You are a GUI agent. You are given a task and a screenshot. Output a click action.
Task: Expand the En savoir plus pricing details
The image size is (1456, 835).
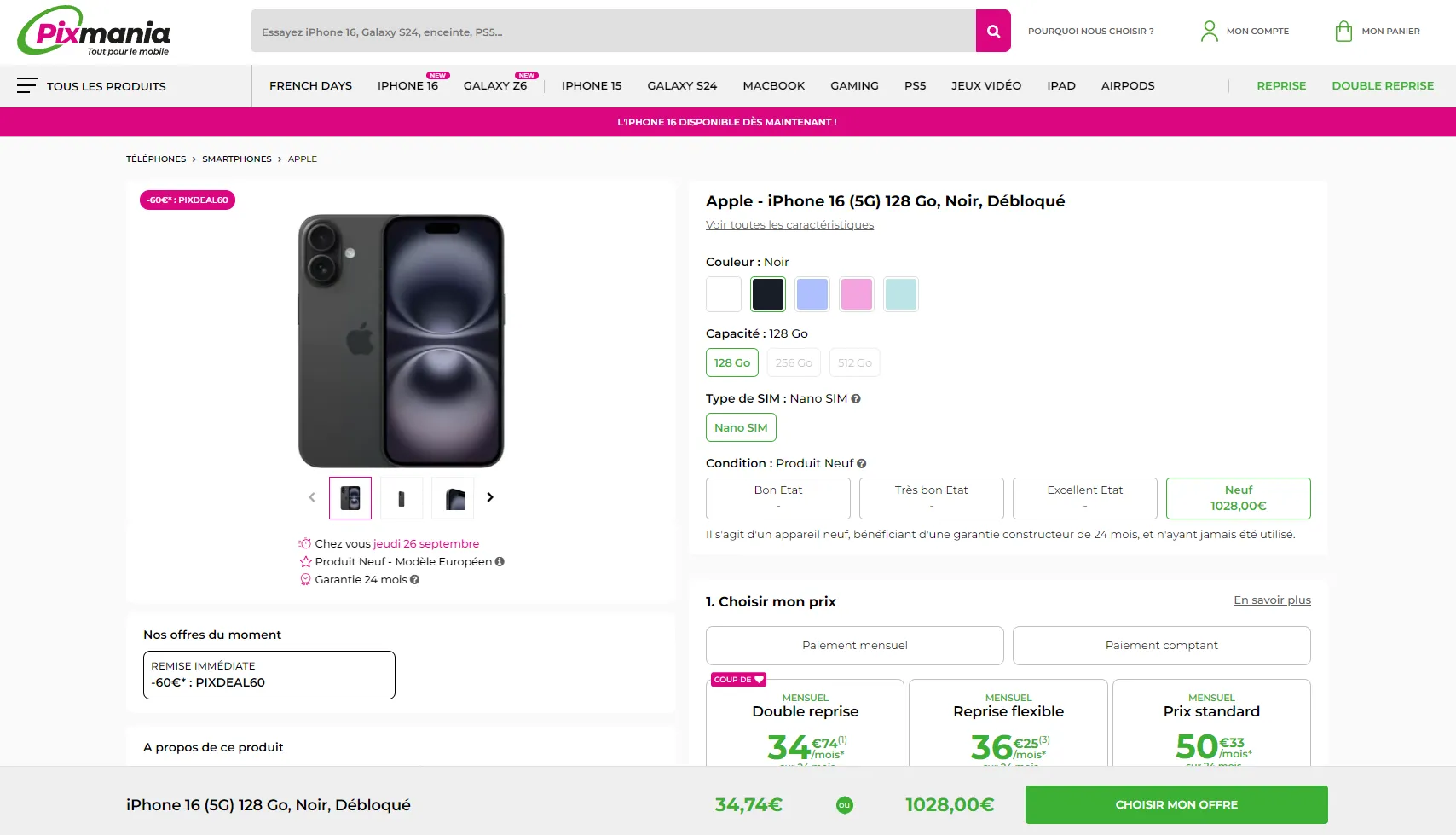[1272, 600]
